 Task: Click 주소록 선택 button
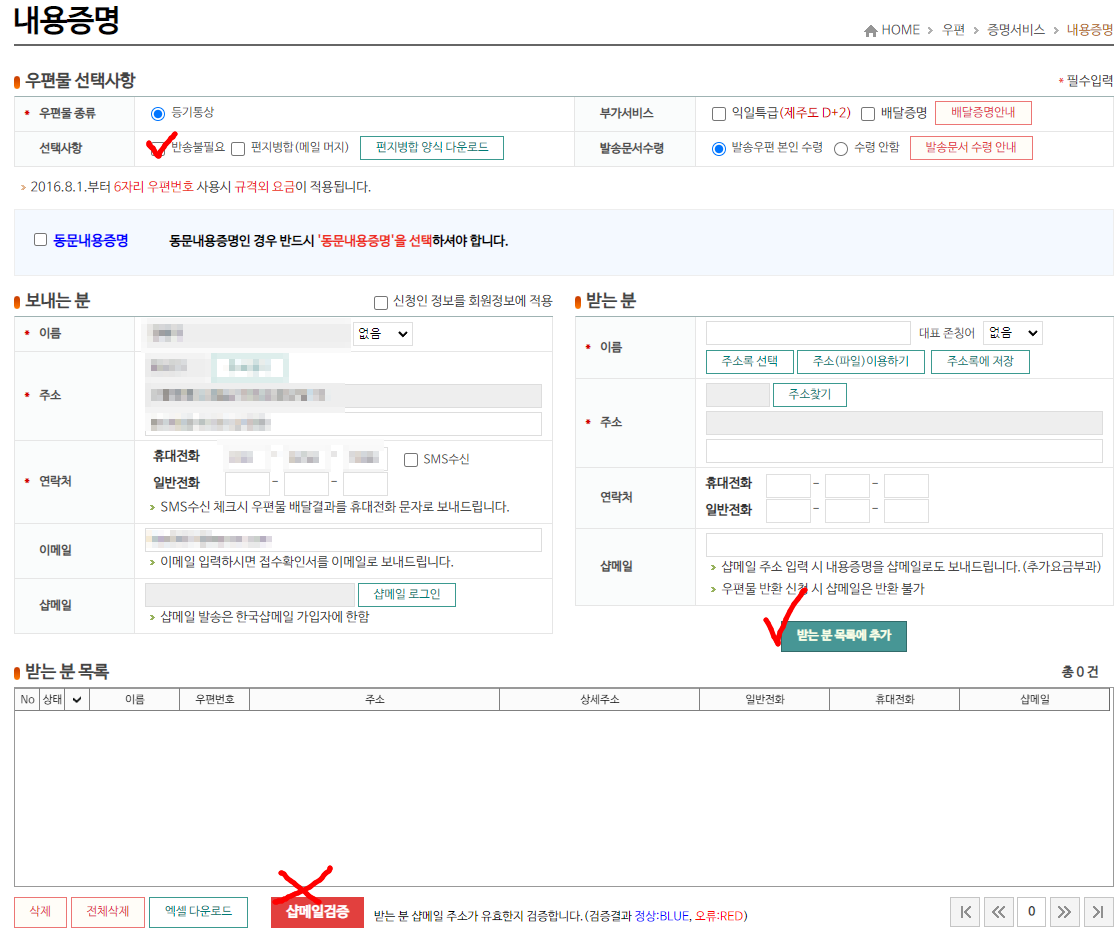pyautogui.click(x=749, y=361)
